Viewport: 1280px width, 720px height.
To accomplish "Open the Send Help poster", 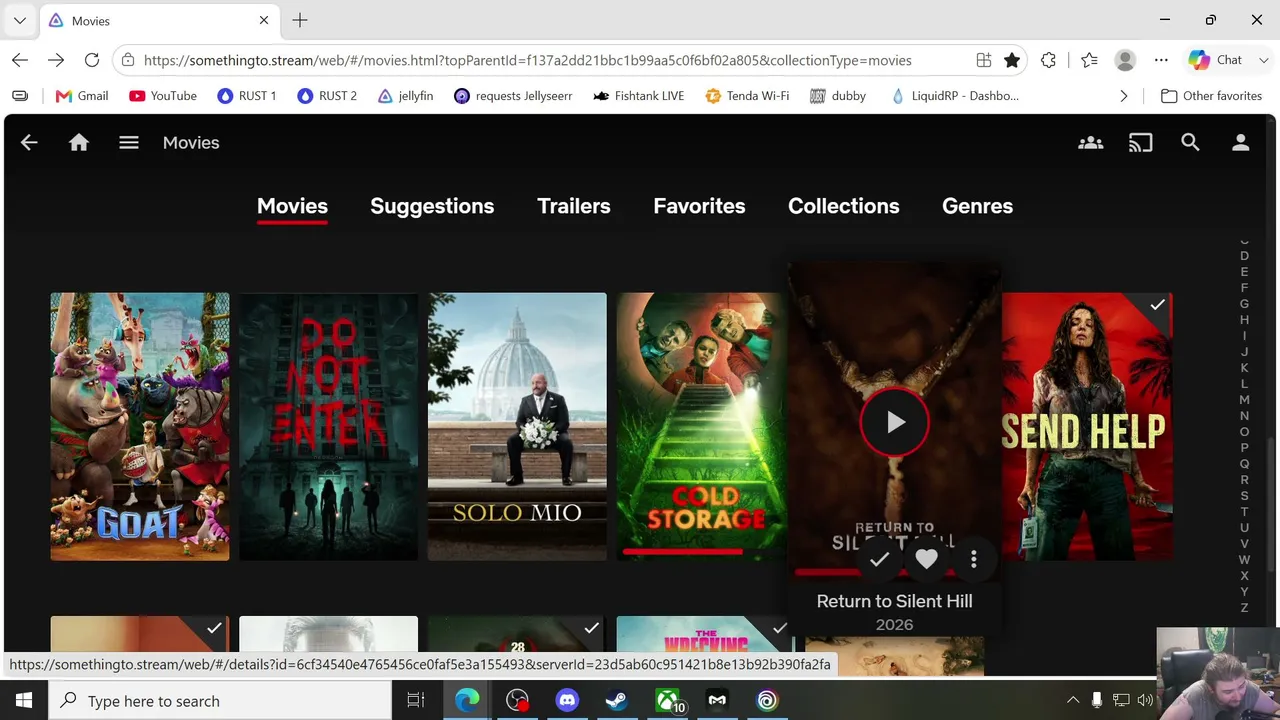I will pos(1087,427).
